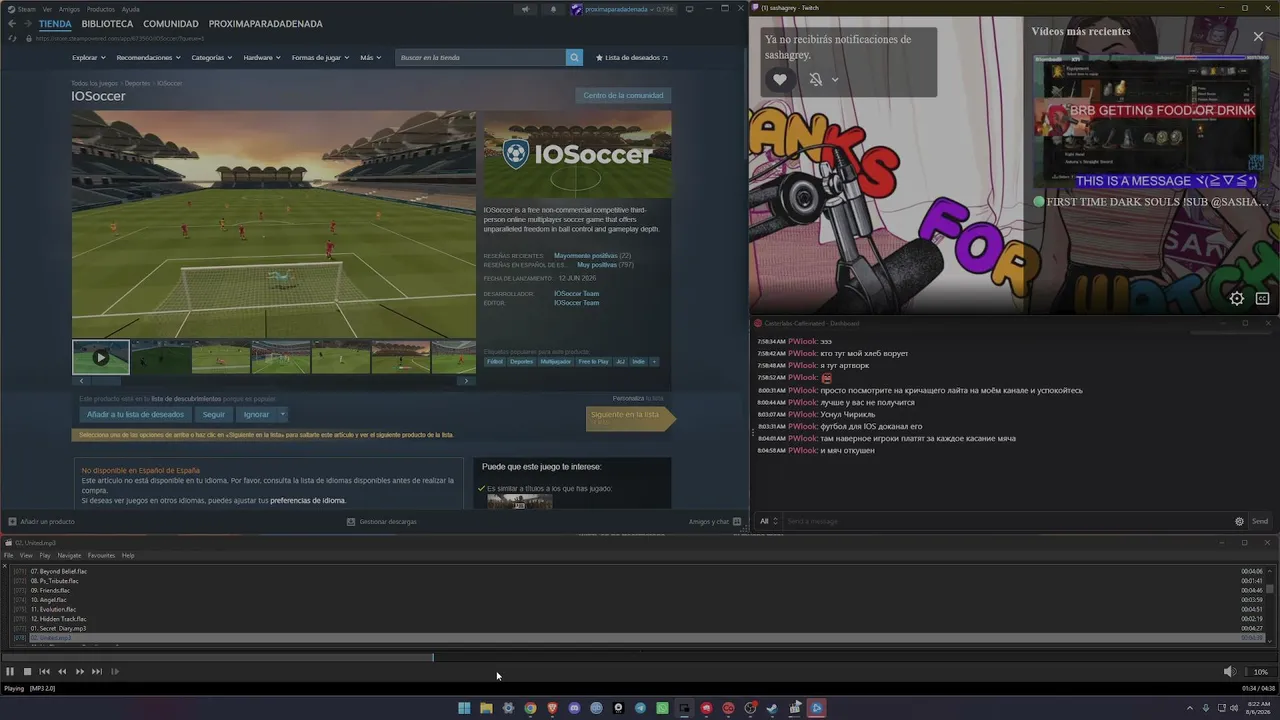Rewind the track in music player

[x=62, y=672]
